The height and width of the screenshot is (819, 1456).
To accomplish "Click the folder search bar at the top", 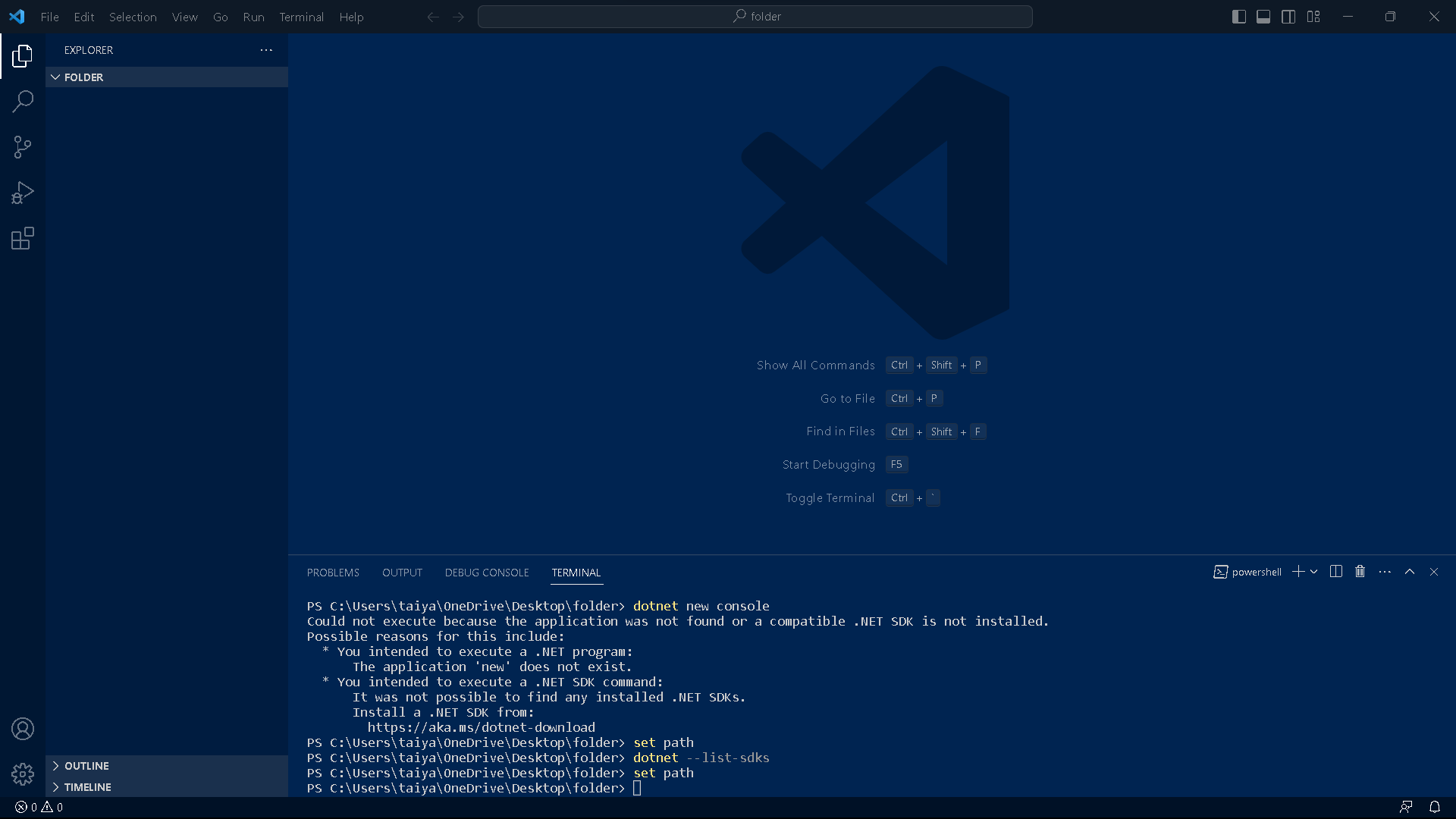I will coord(755,16).
